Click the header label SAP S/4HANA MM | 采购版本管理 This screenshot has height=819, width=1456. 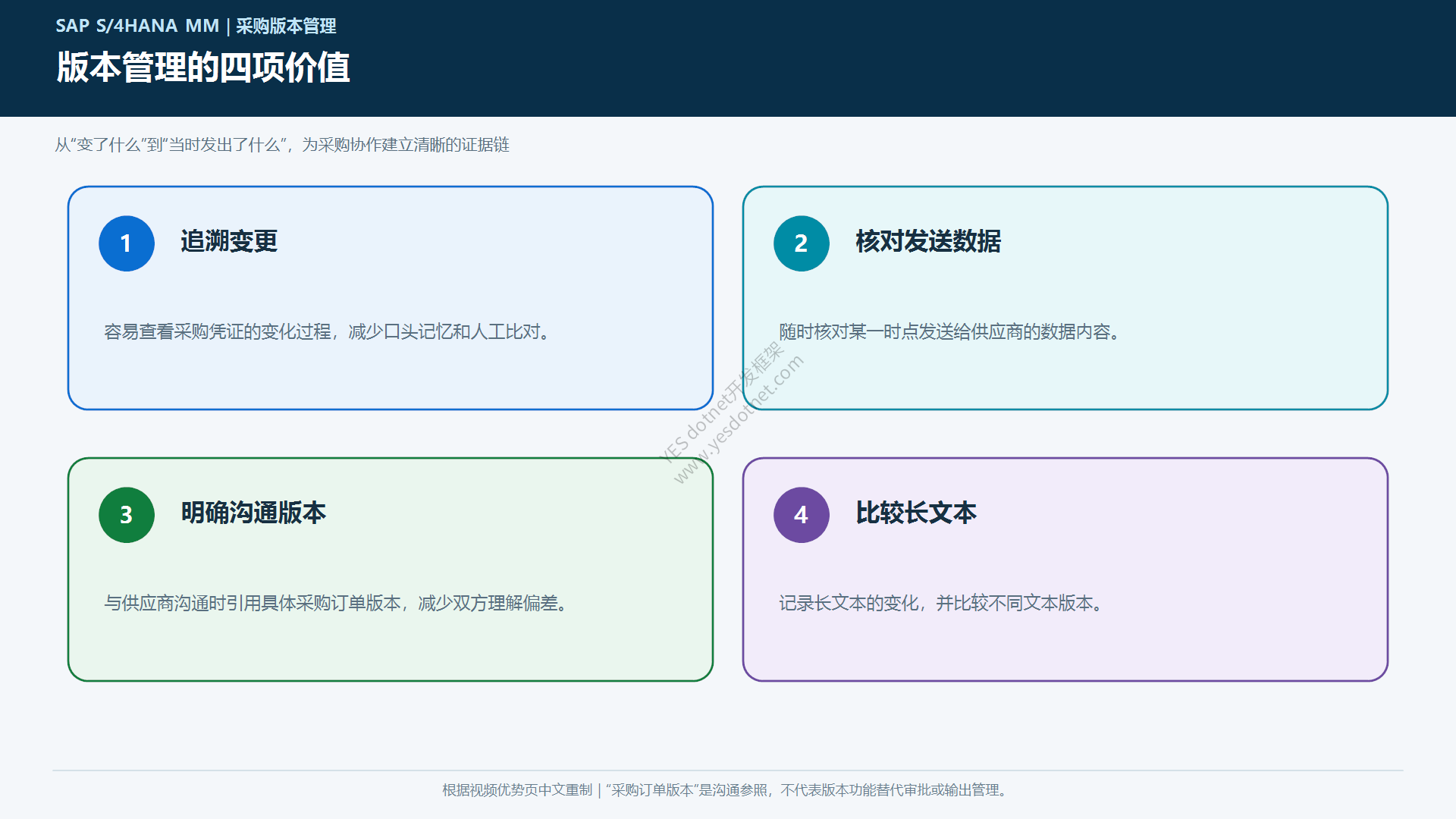(x=196, y=26)
